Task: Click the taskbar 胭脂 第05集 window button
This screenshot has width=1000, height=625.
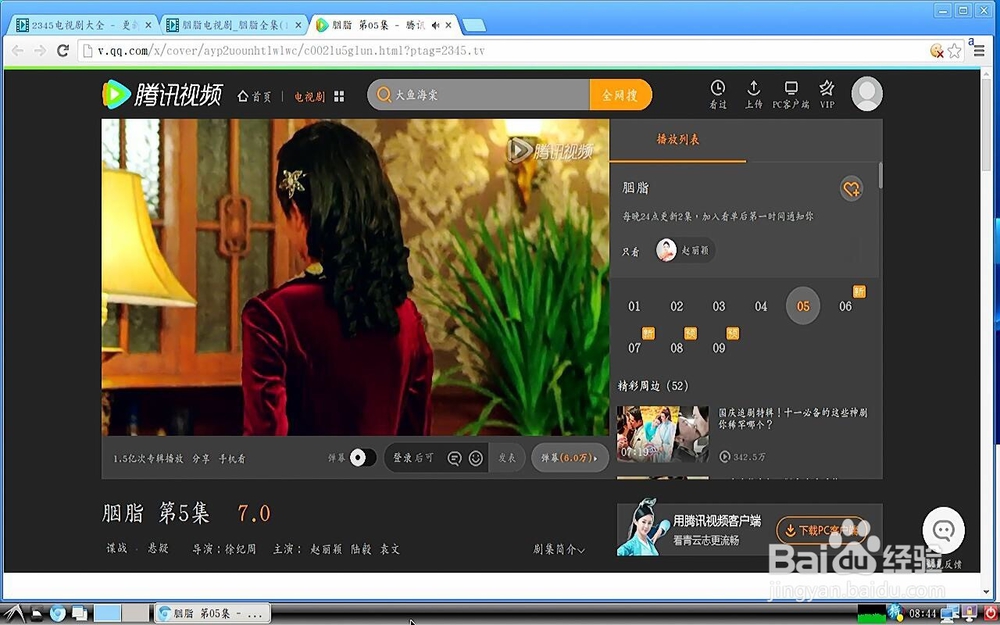Action: pyautogui.click(x=212, y=614)
